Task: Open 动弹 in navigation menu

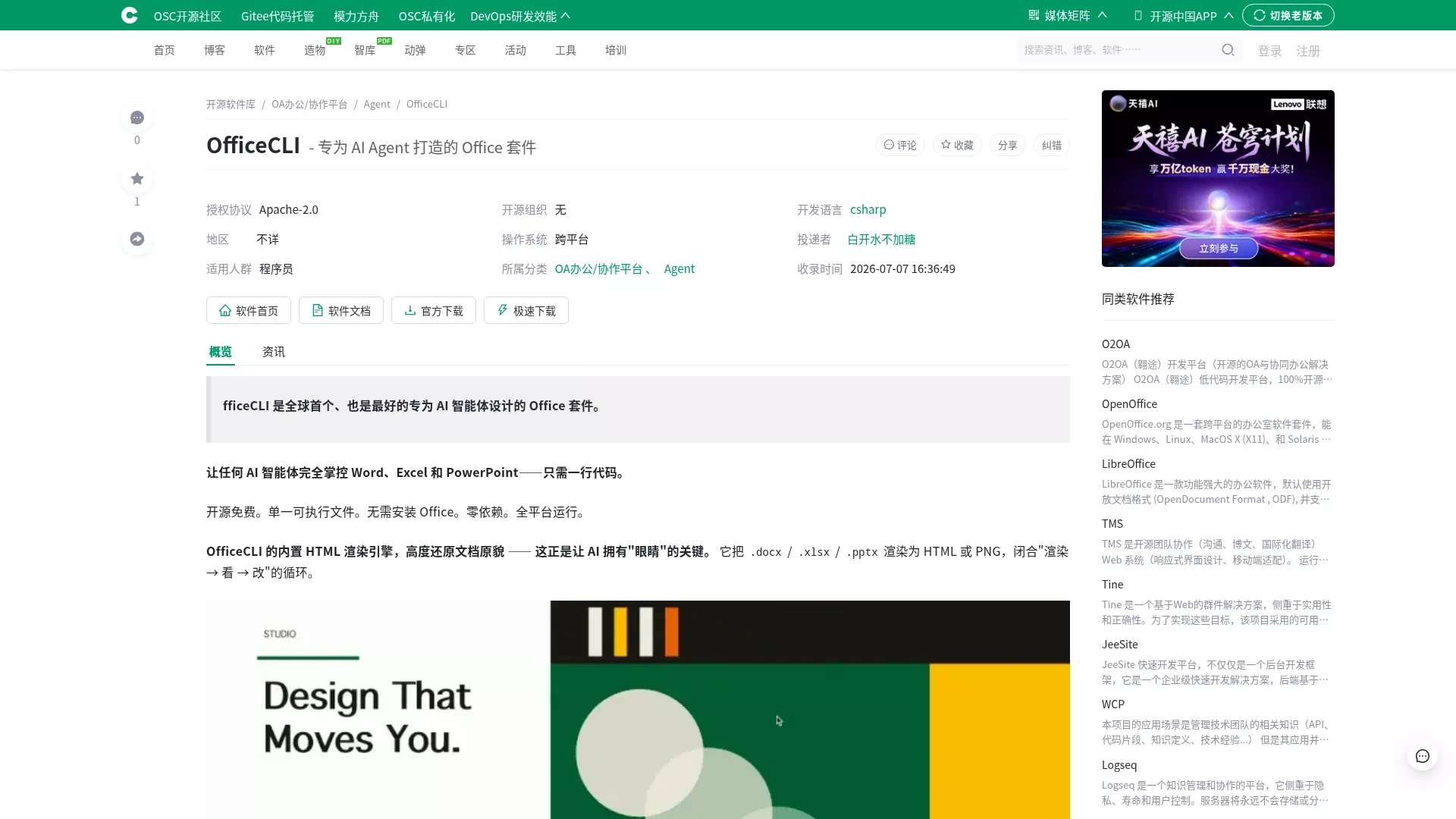Action: tap(415, 50)
